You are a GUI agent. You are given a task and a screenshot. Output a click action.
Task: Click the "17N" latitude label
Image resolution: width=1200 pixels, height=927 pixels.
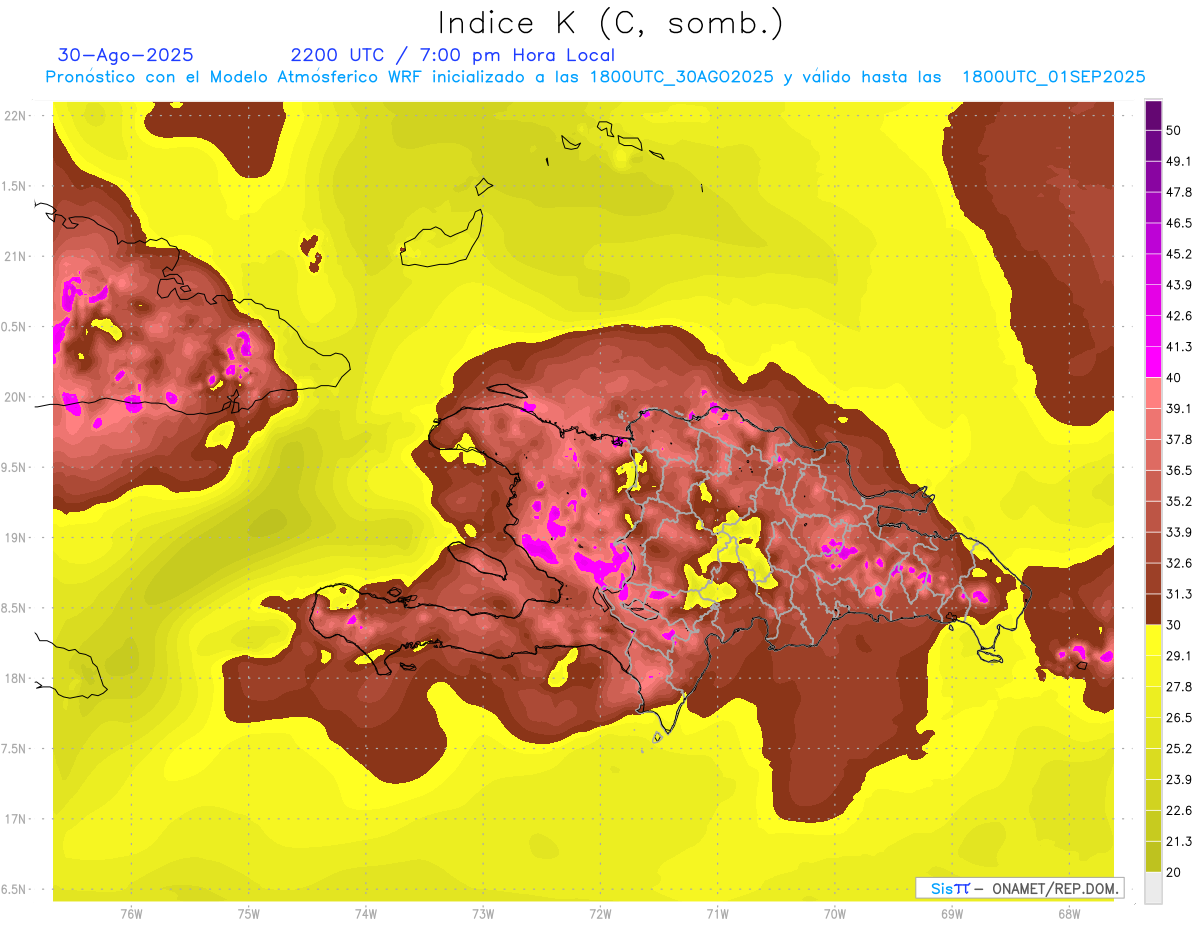click(x=15, y=819)
